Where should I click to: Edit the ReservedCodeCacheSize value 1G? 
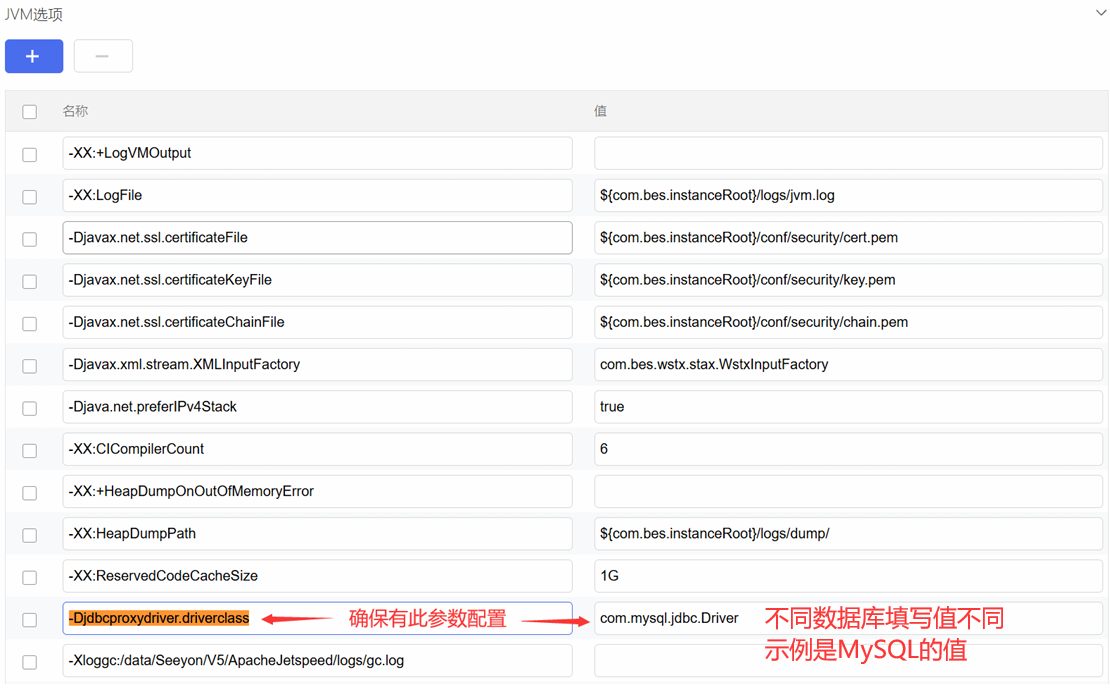click(x=848, y=576)
